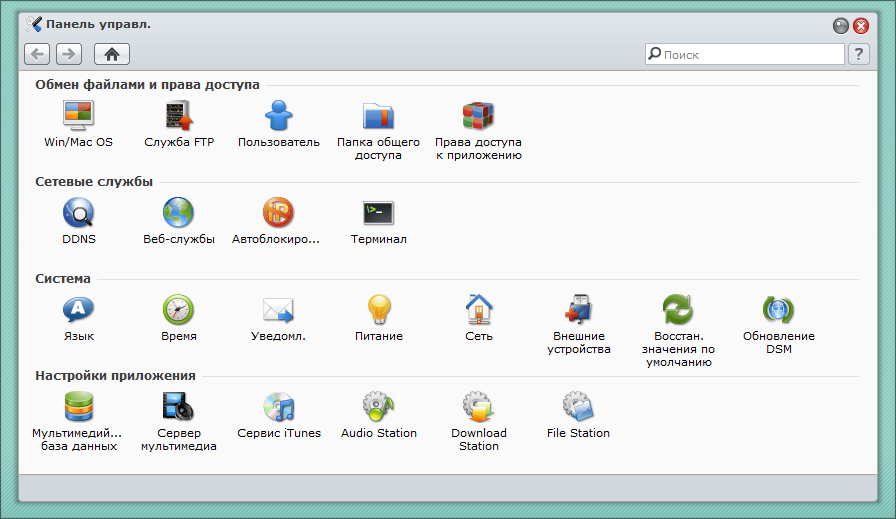Open the Сервис iTunes icon
Image resolution: width=896 pixels, height=519 pixels.
coord(279,406)
